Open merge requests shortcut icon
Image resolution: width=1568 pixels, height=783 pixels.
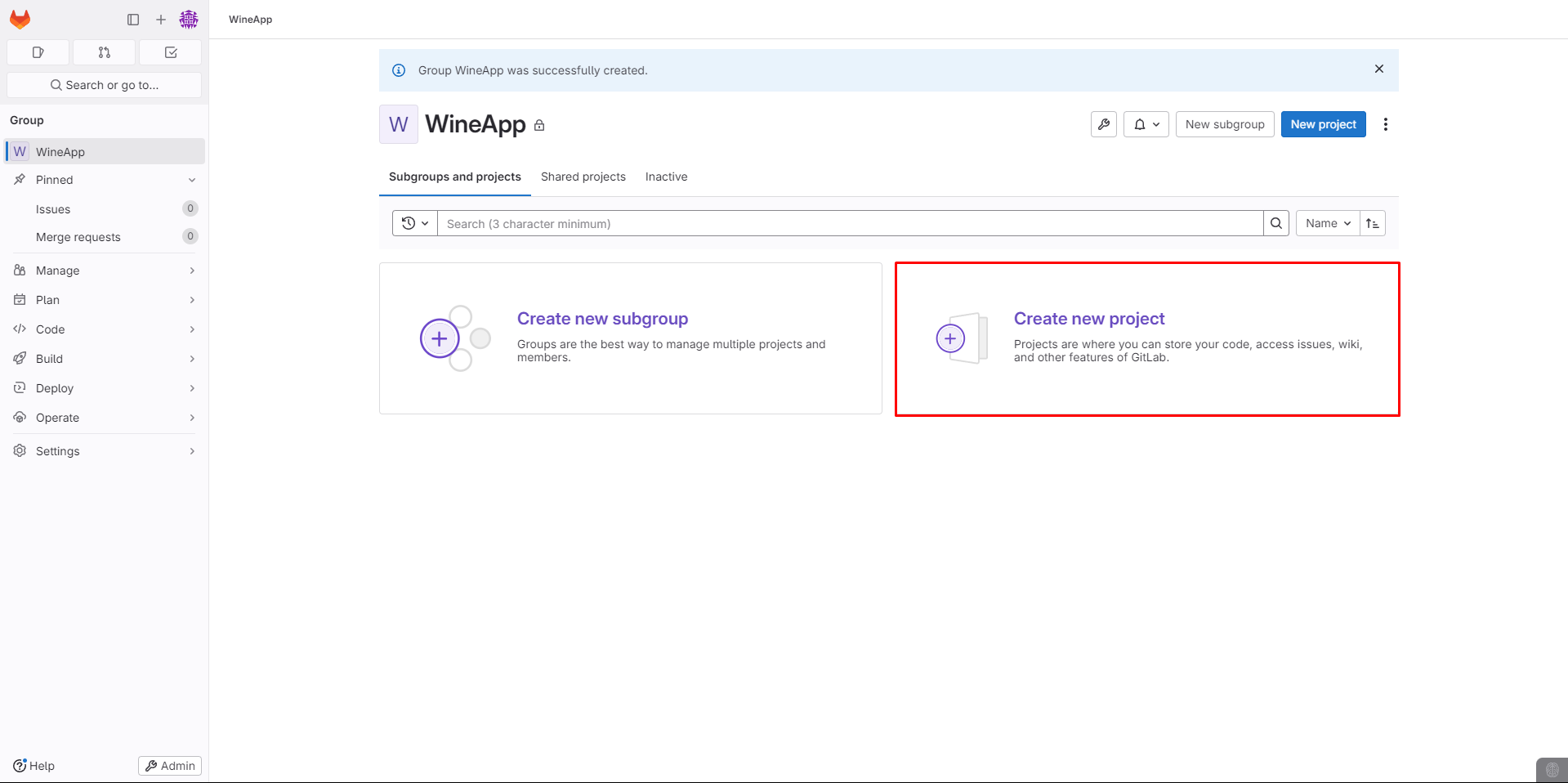point(105,52)
